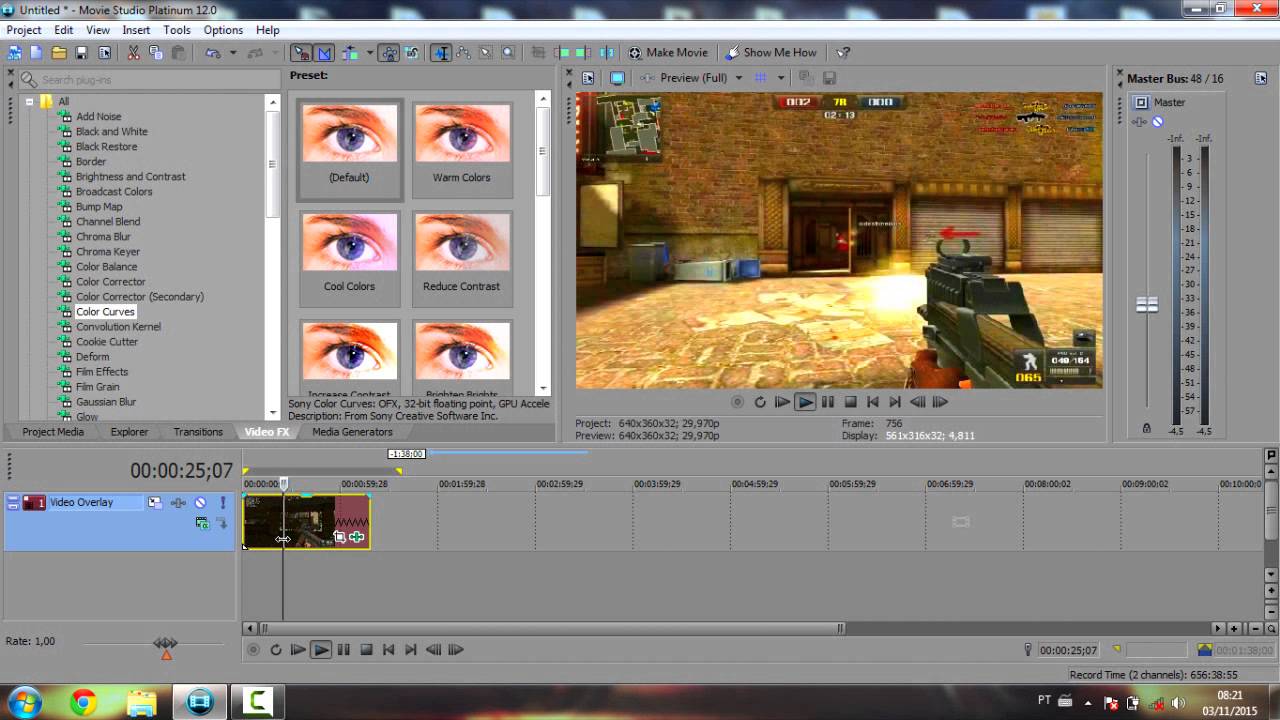Open the preview overlays grid dropdown arrow

click(781, 78)
